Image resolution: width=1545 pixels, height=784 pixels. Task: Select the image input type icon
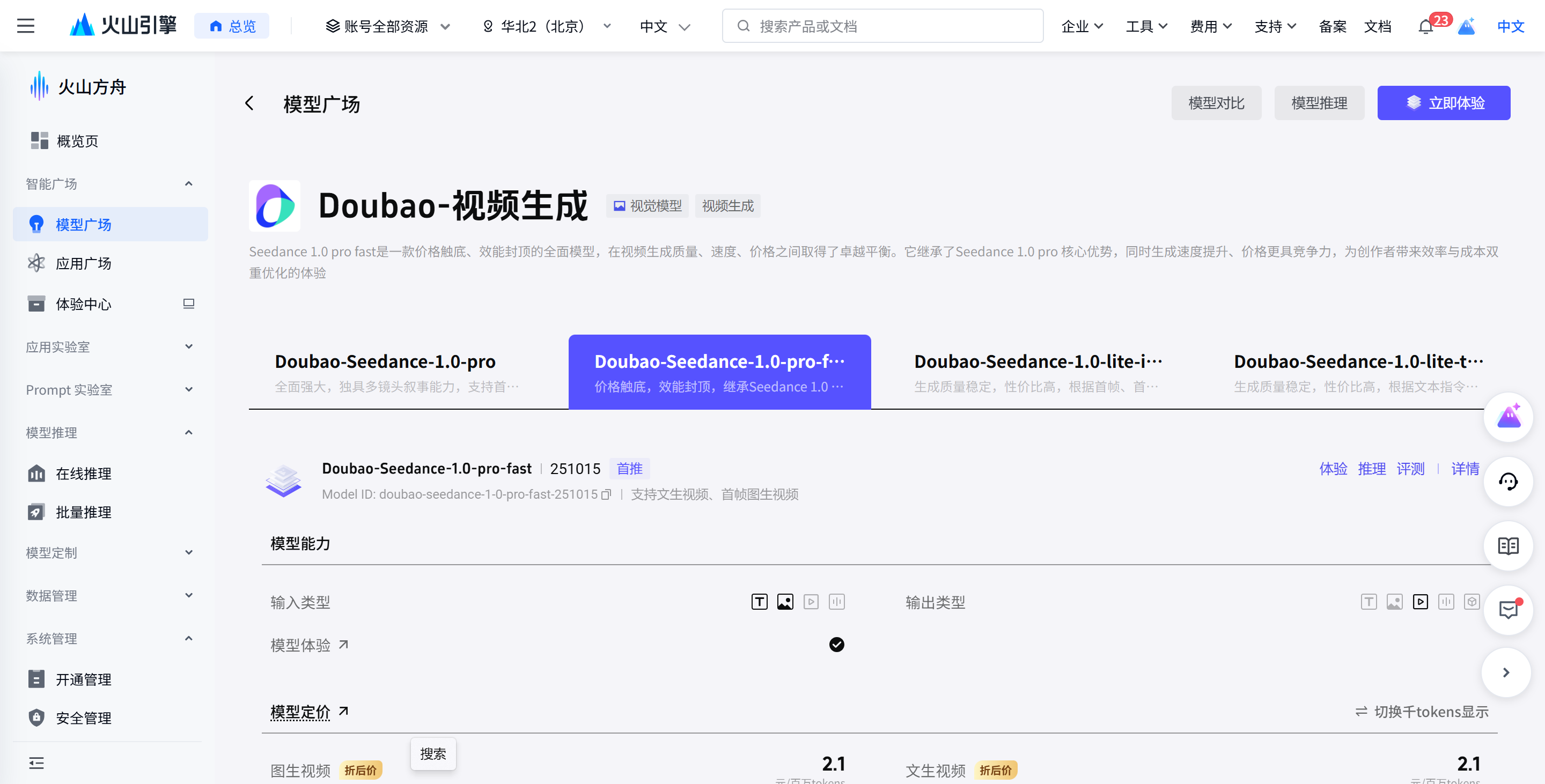click(785, 601)
